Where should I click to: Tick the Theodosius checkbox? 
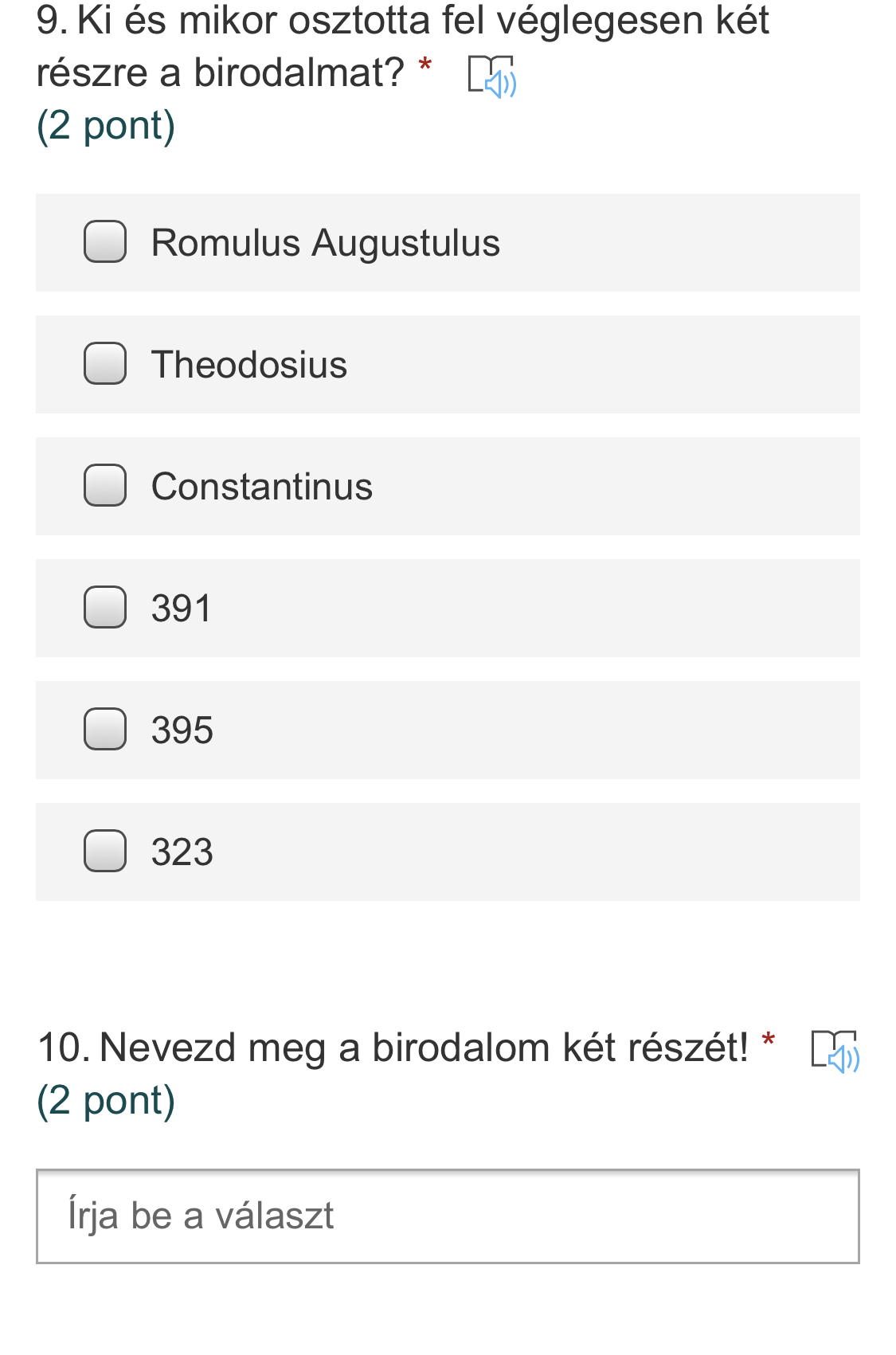point(105,363)
